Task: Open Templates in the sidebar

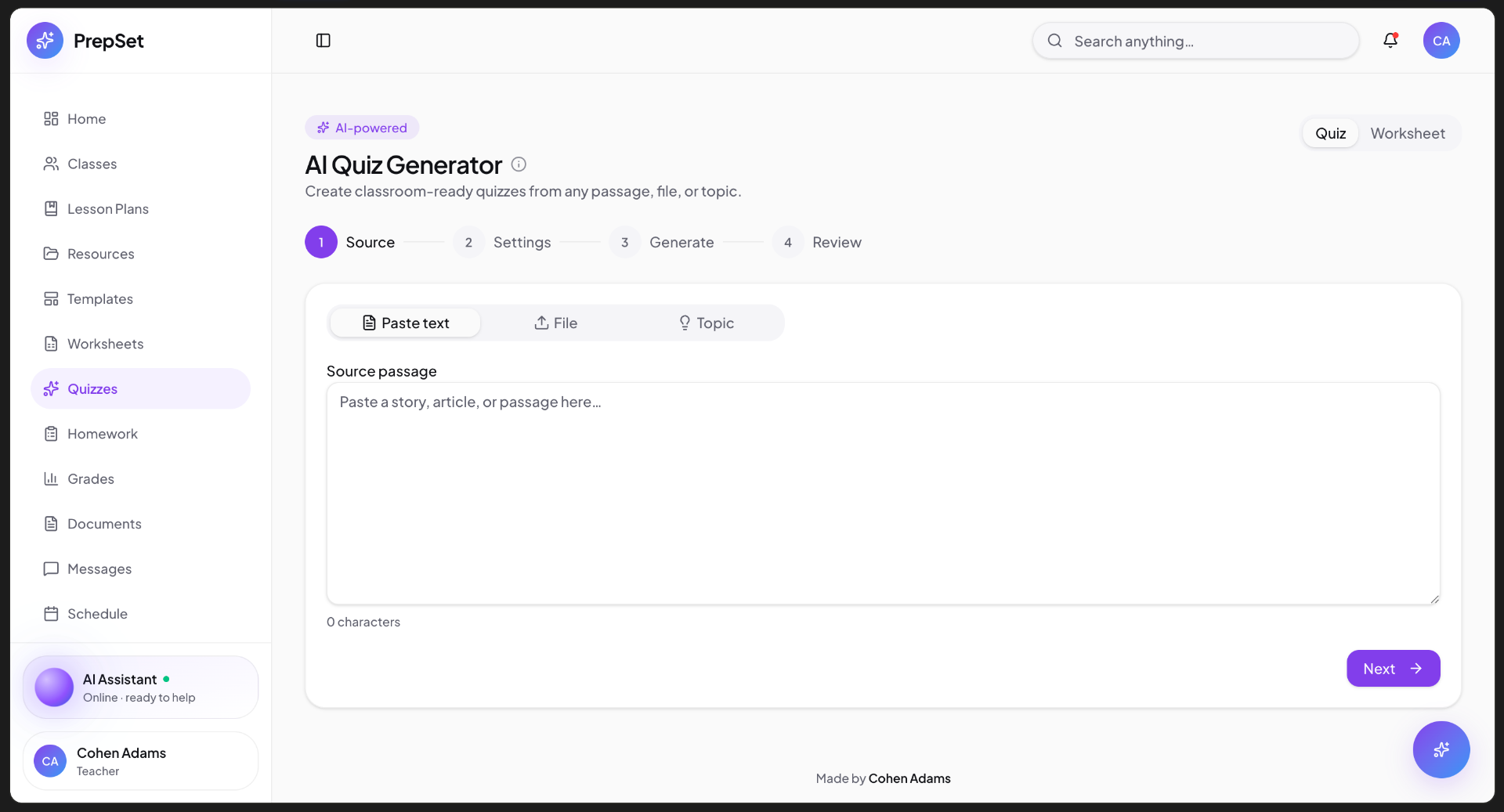Action: (140, 299)
